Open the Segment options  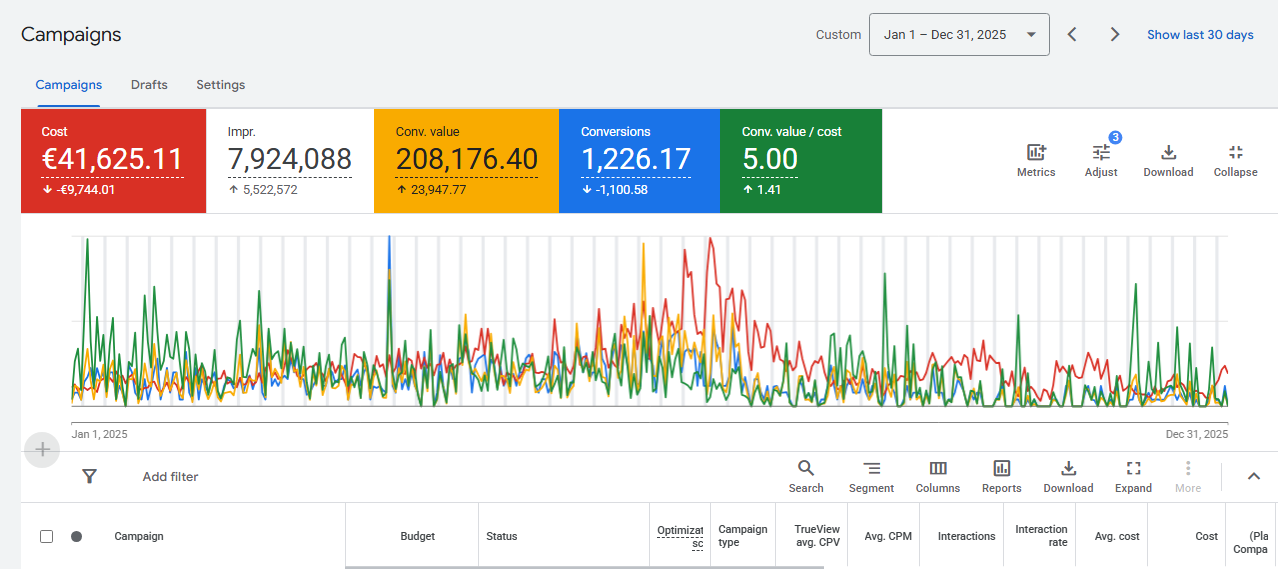pos(871,477)
